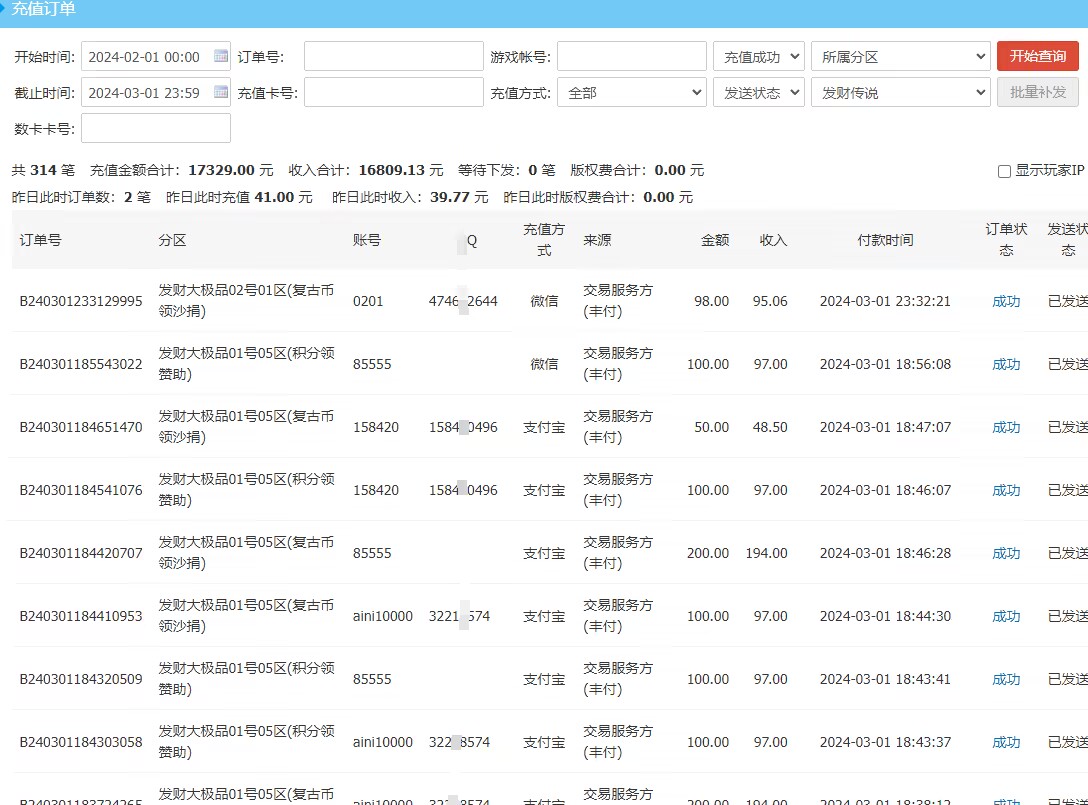The width and height of the screenshot is (1088, 805).
Task: Click the 来源 column header
Action: 597,240
